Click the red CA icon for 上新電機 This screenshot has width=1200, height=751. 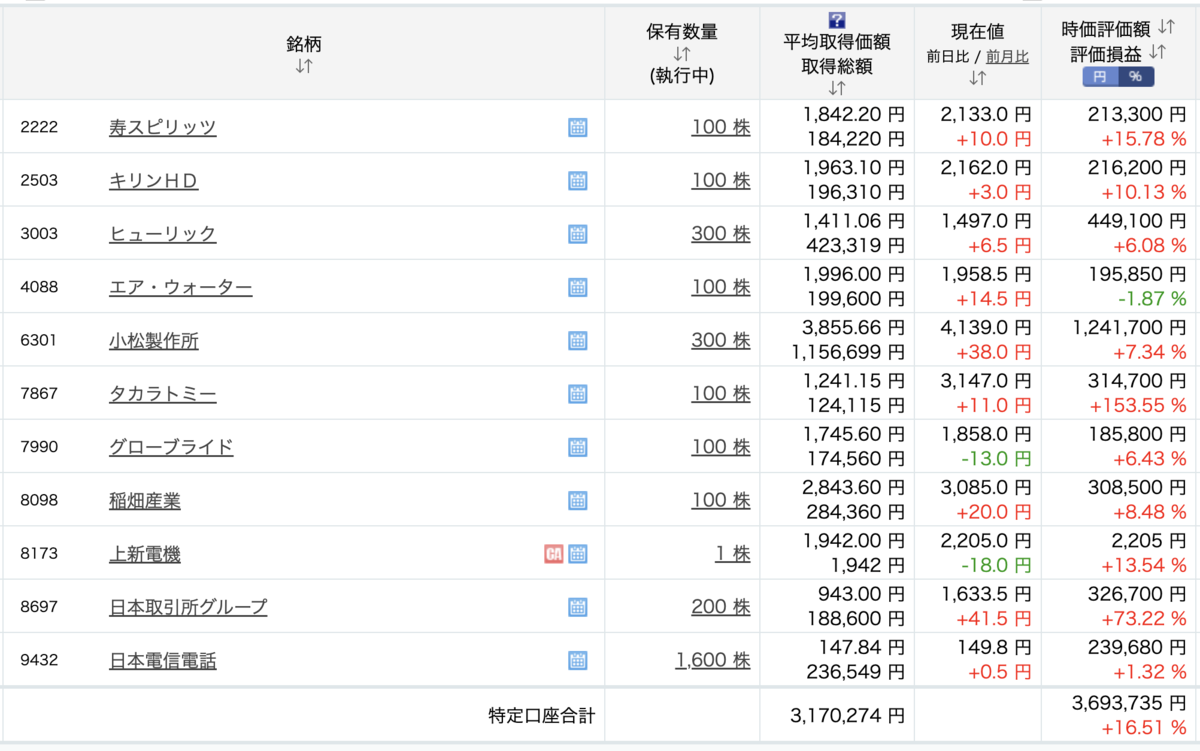pos(553,554)
